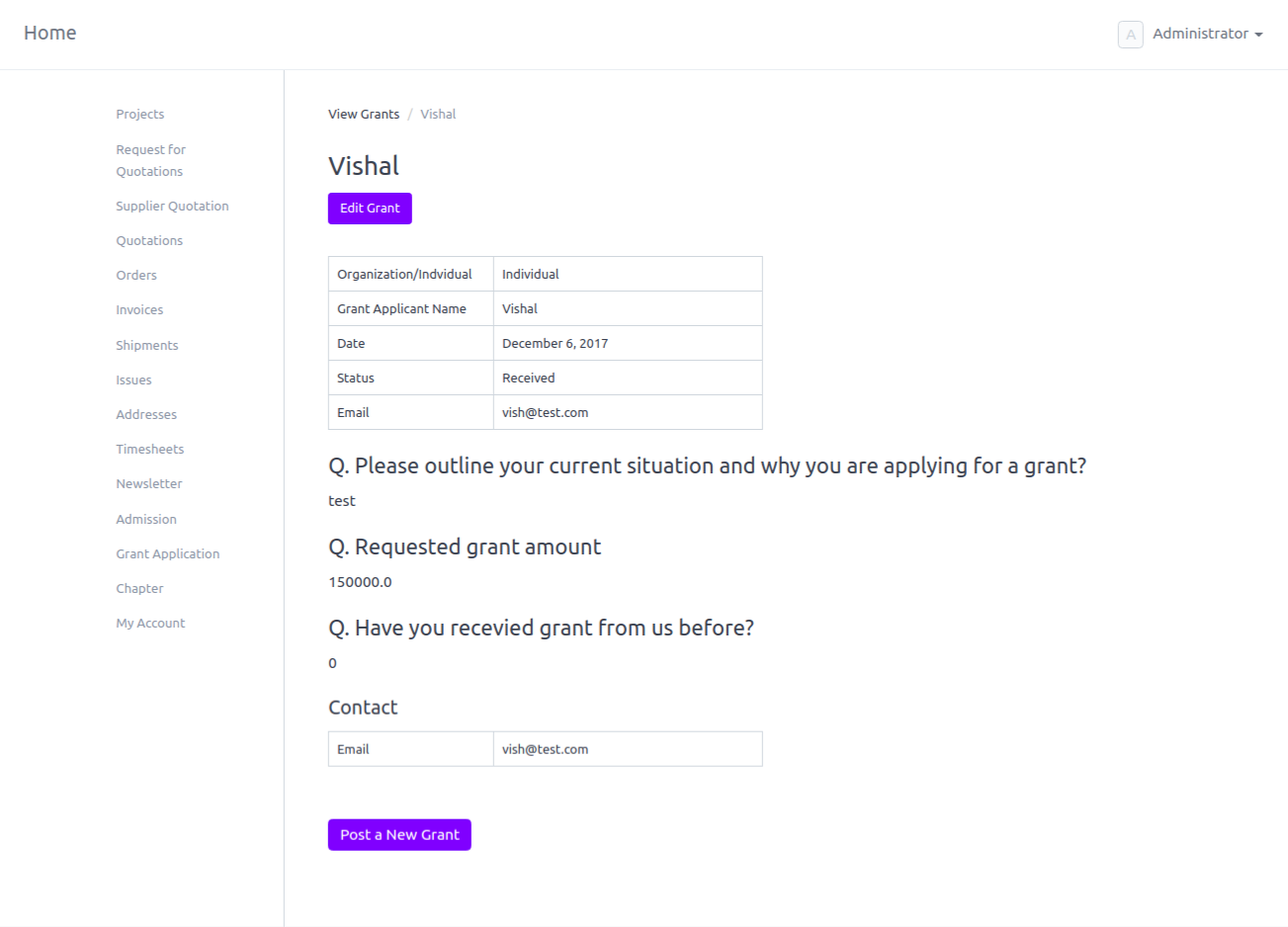Go to Home in the navbar
The width and height of the screenshot is (1288, 927).
coord(50,33)
